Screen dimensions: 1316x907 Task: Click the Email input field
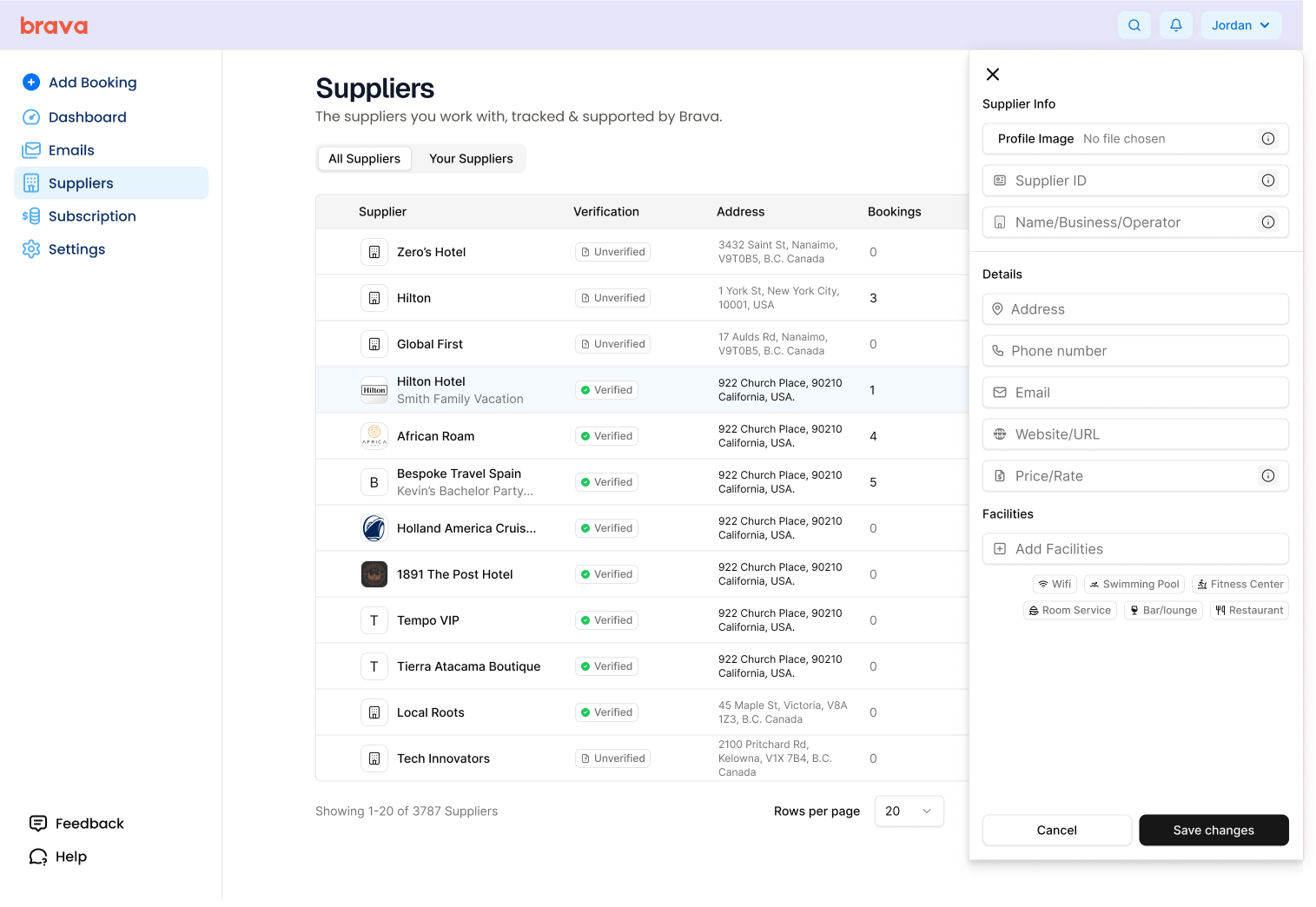pos(1134,393)
